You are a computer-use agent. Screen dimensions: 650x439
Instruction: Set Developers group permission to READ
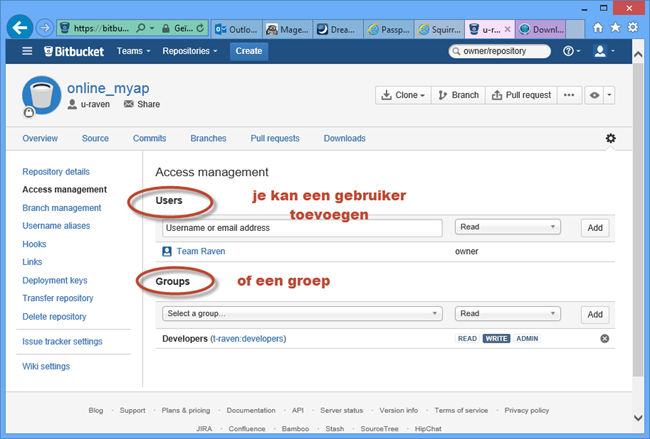click(x=467, y=339)
